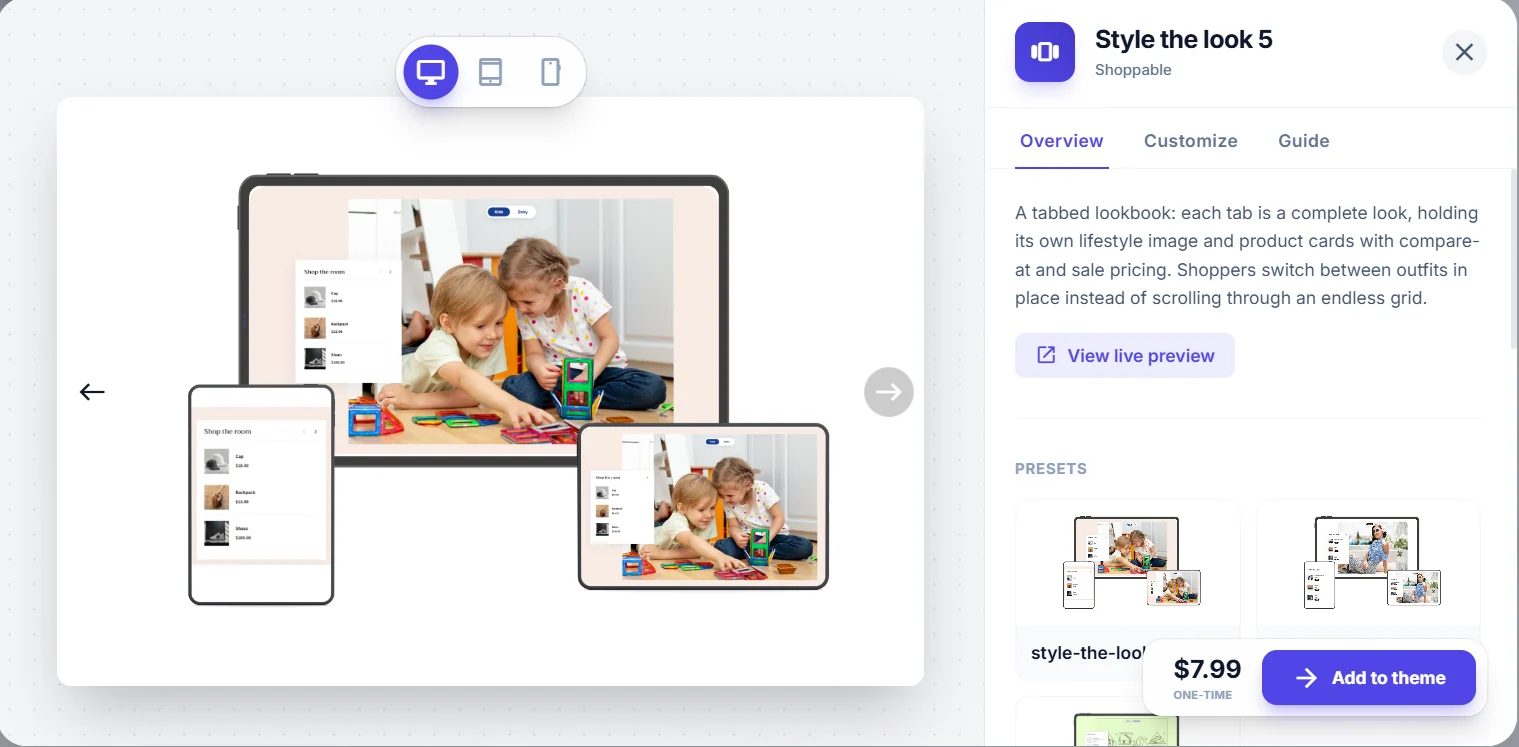Go to previous preview slide arrow
Screen dimensions: 1519x747
(x=92, y=392)
